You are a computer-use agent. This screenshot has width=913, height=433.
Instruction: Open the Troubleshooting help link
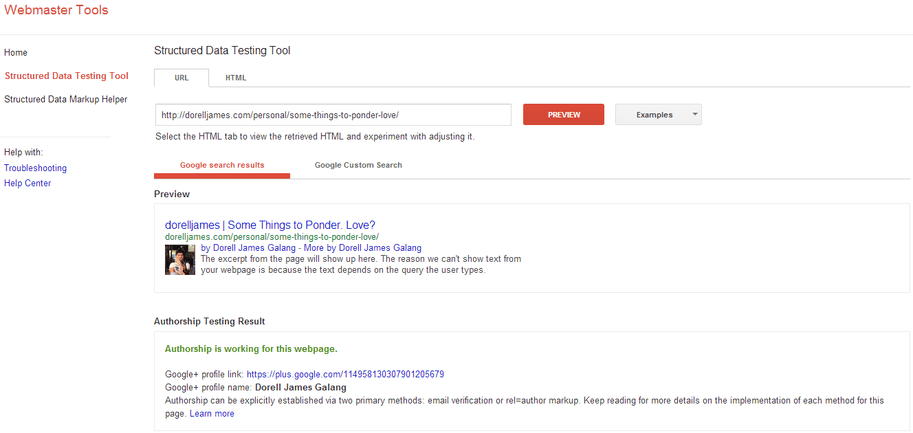[x=35, y=168]
